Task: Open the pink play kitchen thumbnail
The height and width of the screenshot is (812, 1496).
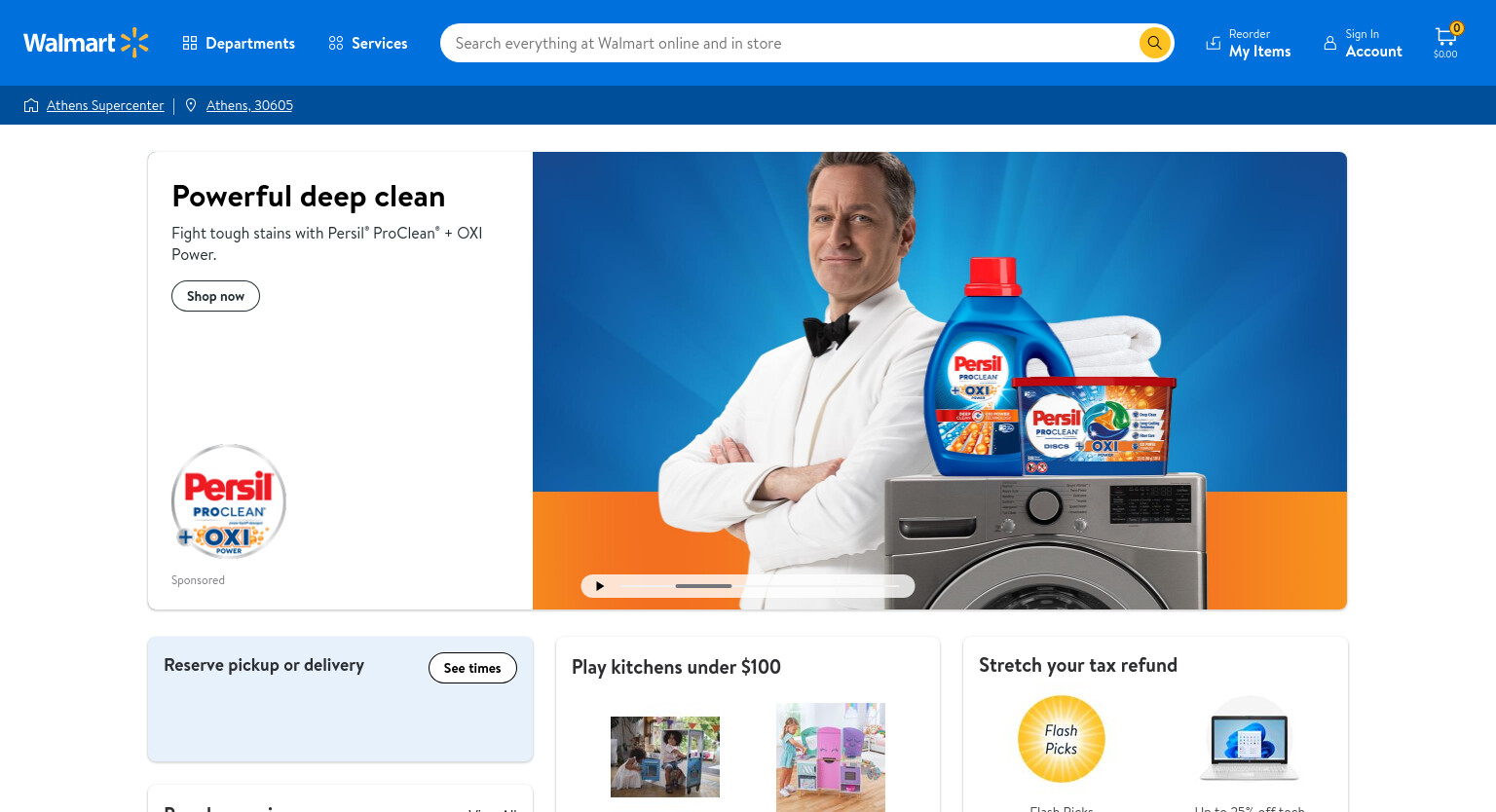Action: pyautogui.click(x=831, y=757)
